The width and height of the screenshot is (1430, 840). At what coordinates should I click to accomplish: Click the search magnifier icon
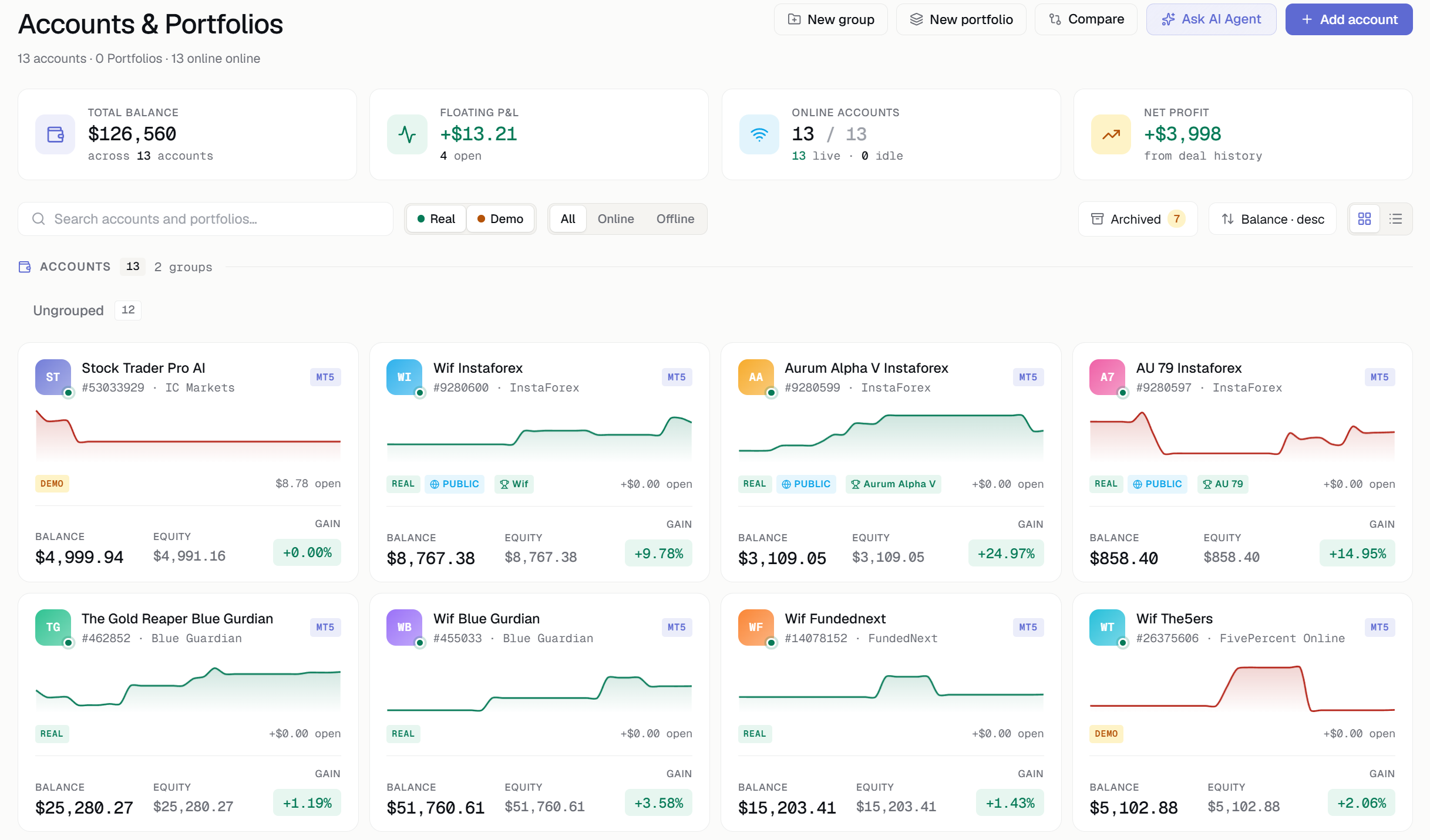tap(39, 219)
